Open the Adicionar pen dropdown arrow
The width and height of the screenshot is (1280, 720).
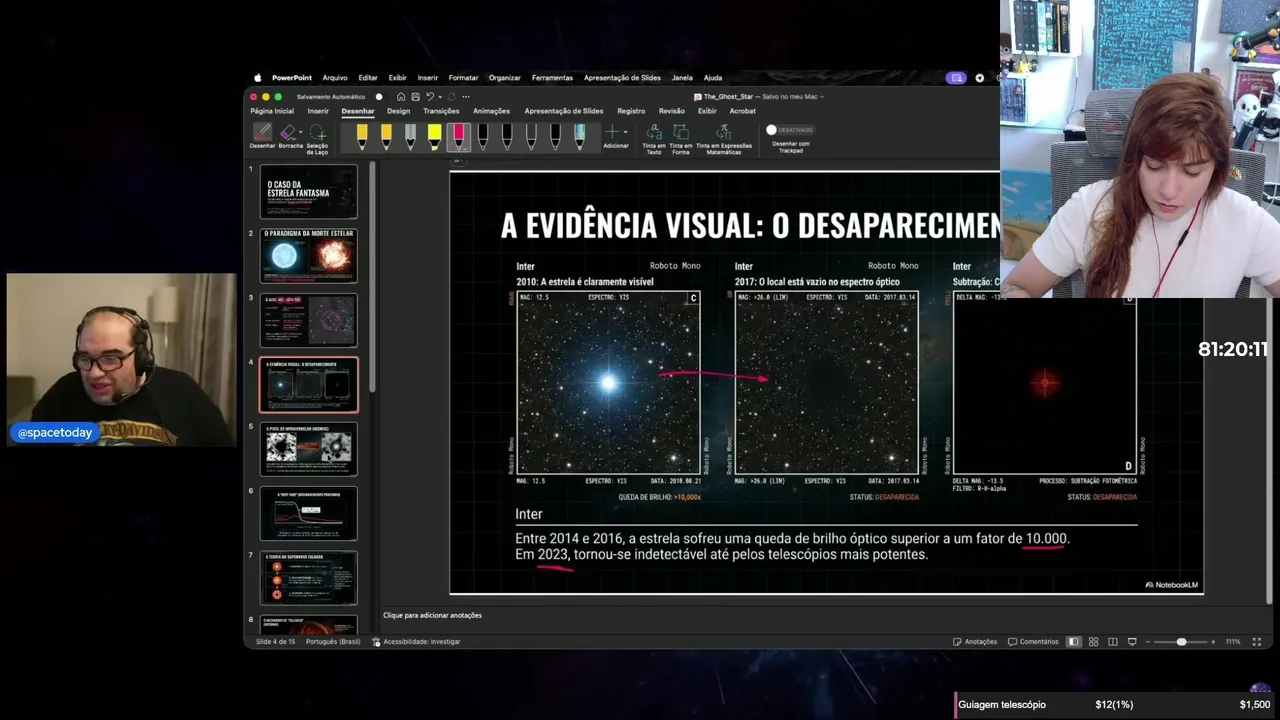pyautogui.click(x=625, y=132)
